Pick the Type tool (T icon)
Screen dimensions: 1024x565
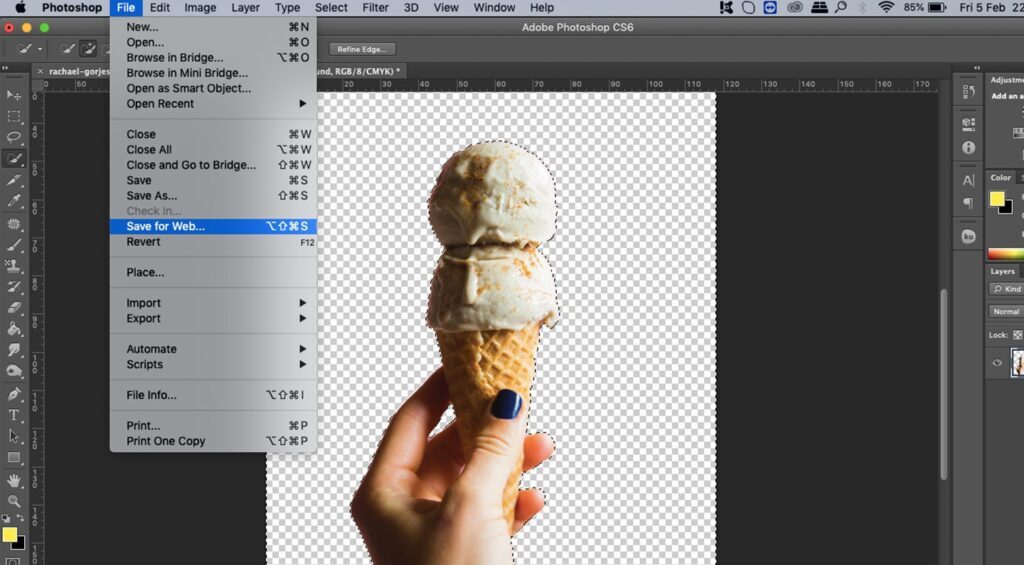[x=14, y=415]
